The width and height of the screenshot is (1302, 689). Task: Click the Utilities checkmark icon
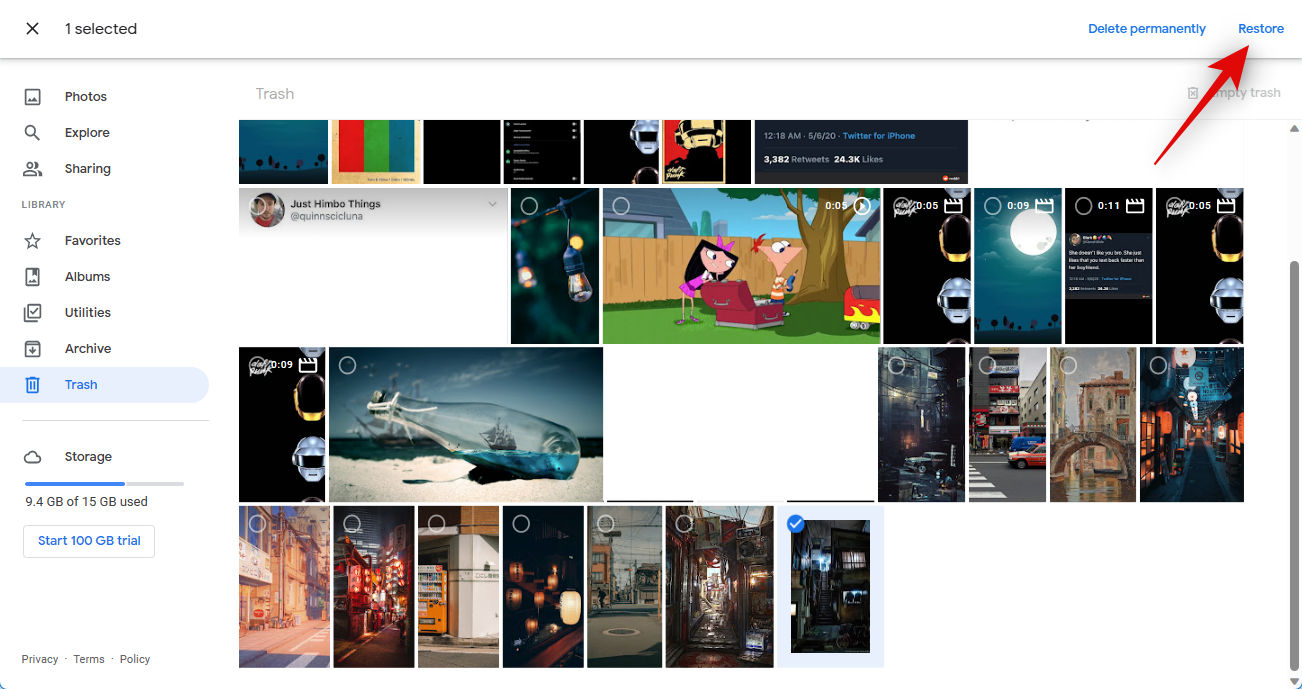(32, 313)
